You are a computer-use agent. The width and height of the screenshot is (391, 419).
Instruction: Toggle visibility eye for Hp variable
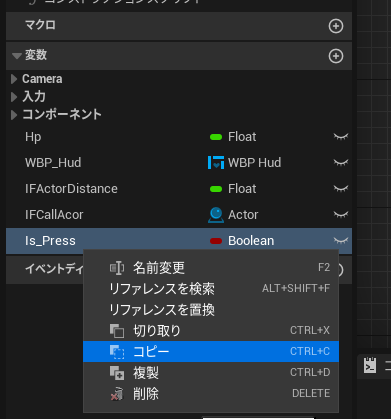click(341, 137)
